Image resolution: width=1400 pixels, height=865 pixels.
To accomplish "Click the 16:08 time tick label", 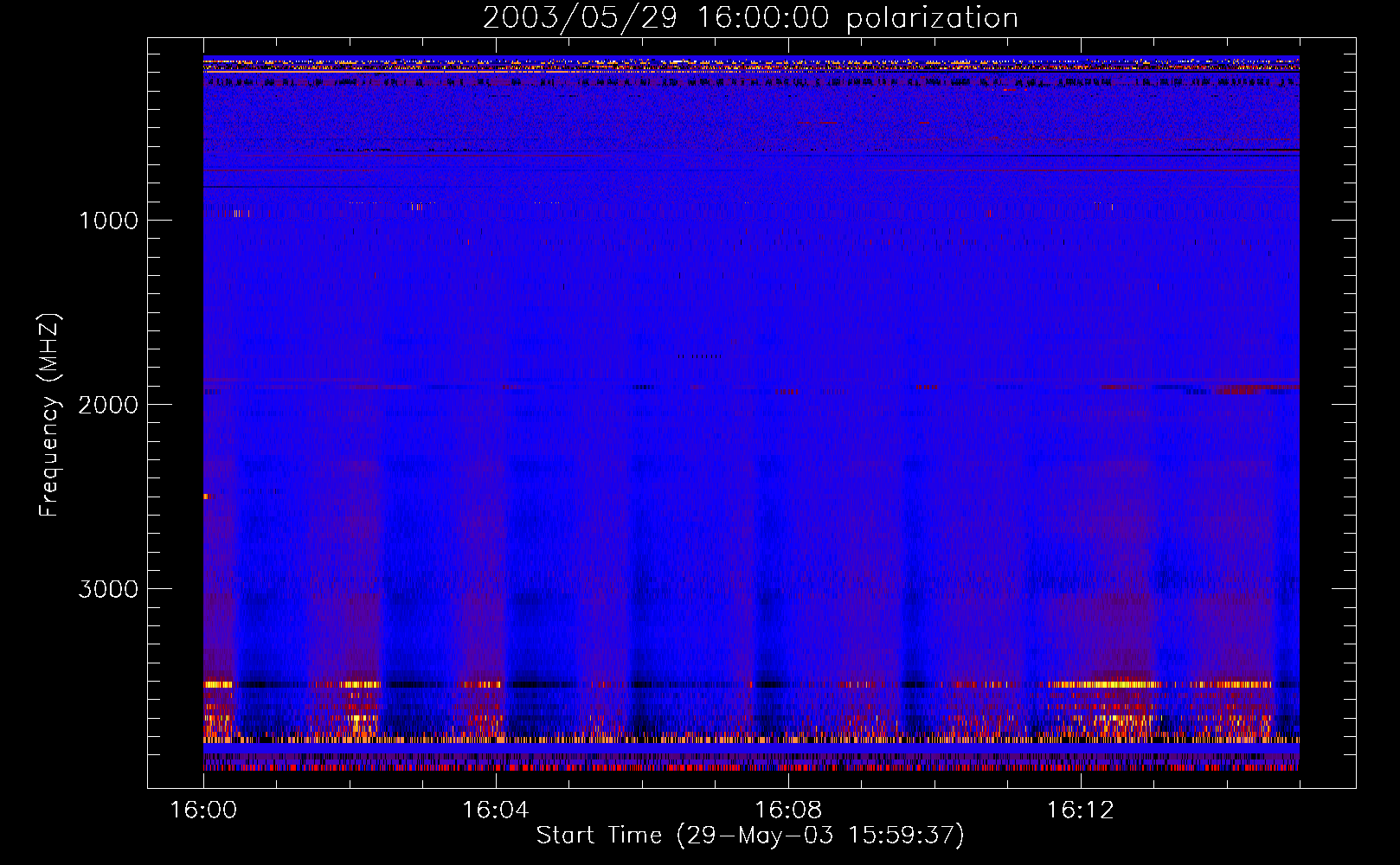I will click(788, 811).
